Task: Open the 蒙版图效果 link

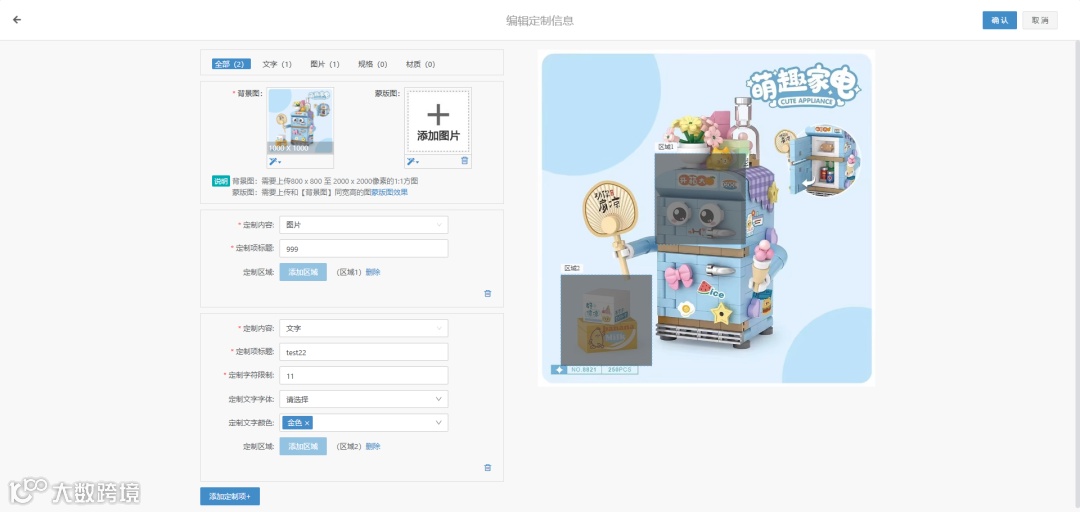Action: (x=390, y=192)
